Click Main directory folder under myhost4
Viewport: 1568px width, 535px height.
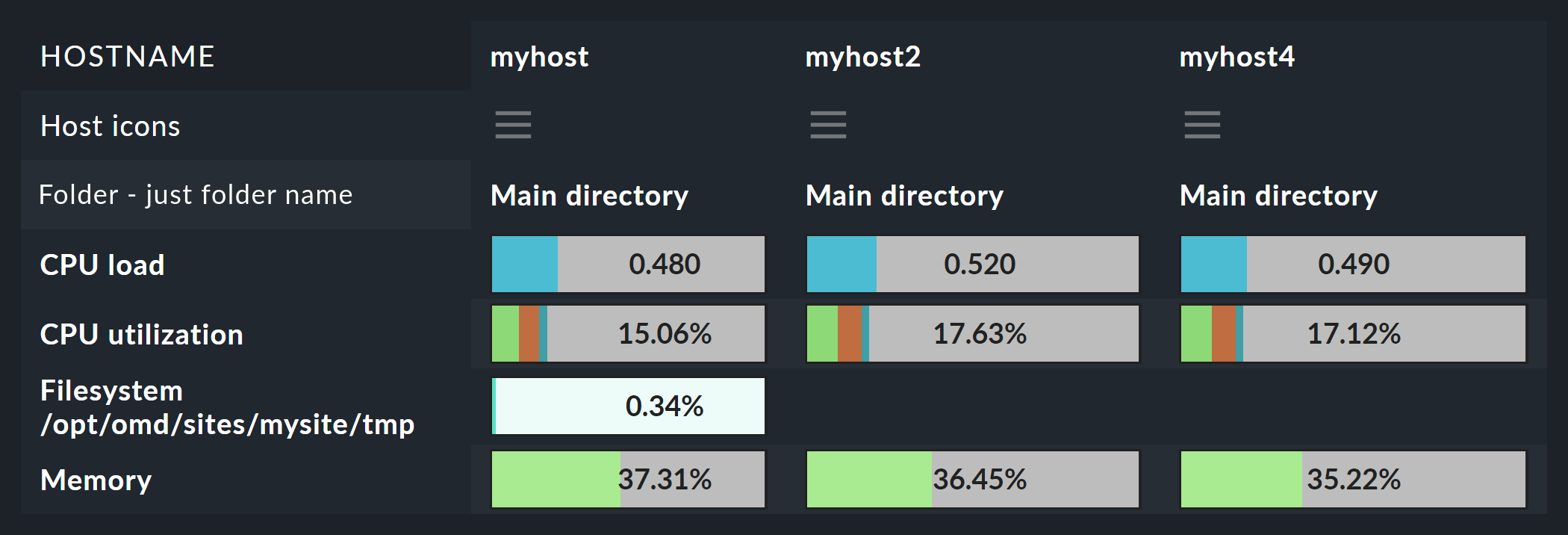(1278, 196)
